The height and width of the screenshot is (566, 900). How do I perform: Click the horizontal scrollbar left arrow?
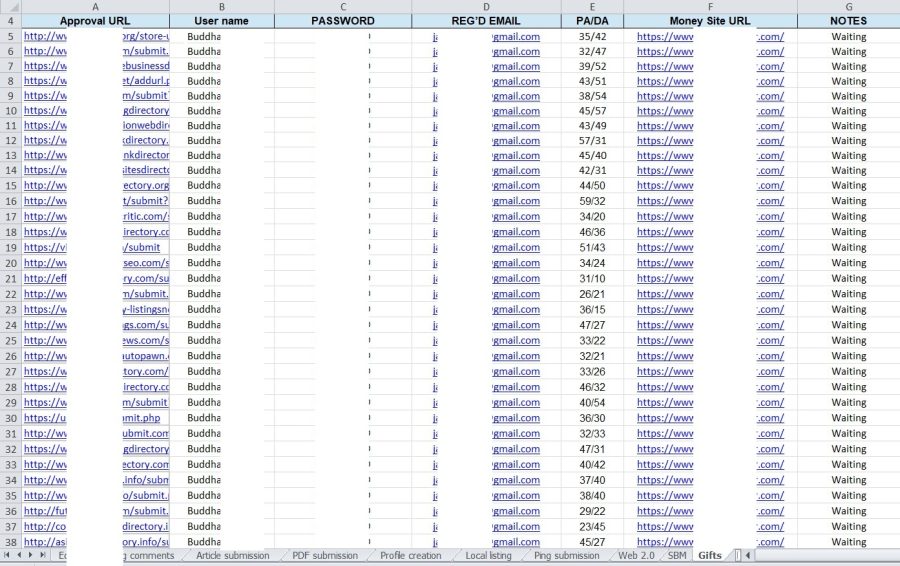748,556
